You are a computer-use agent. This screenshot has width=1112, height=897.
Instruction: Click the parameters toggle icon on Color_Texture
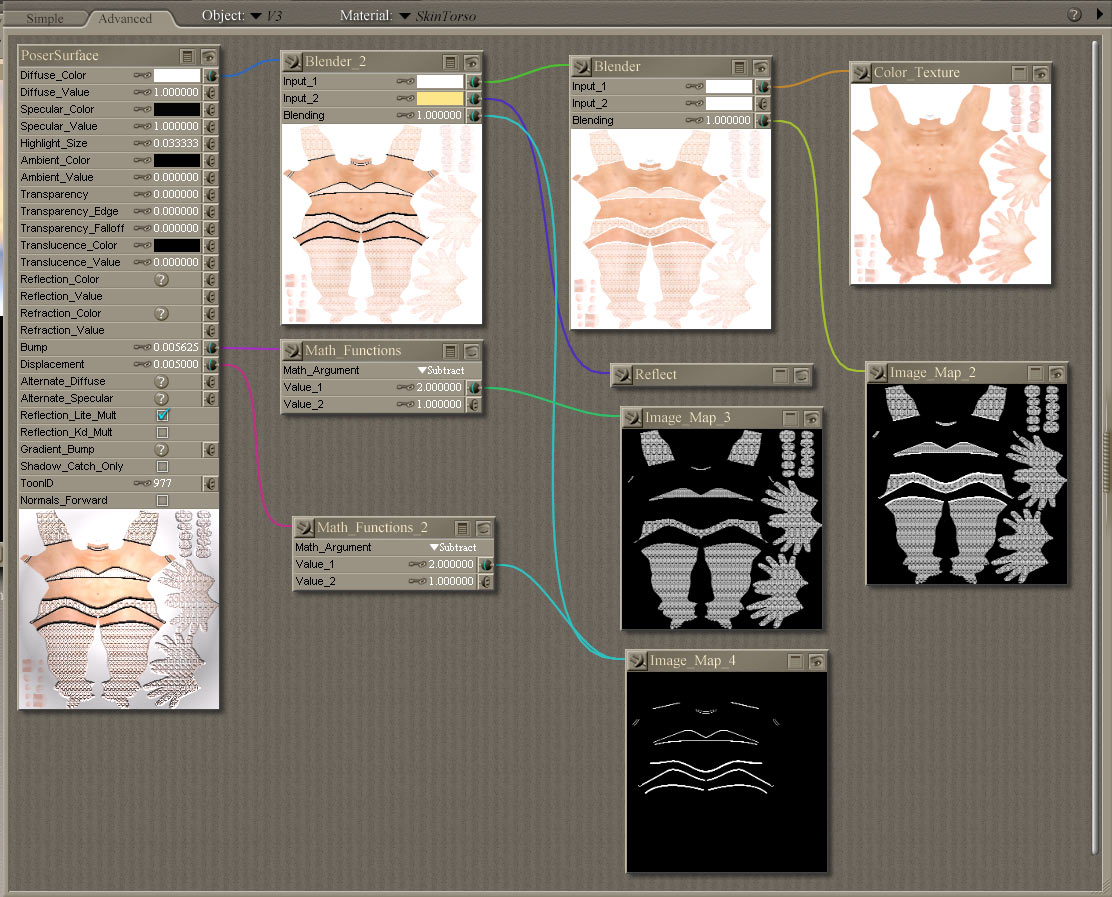[x=1019, y=73]
